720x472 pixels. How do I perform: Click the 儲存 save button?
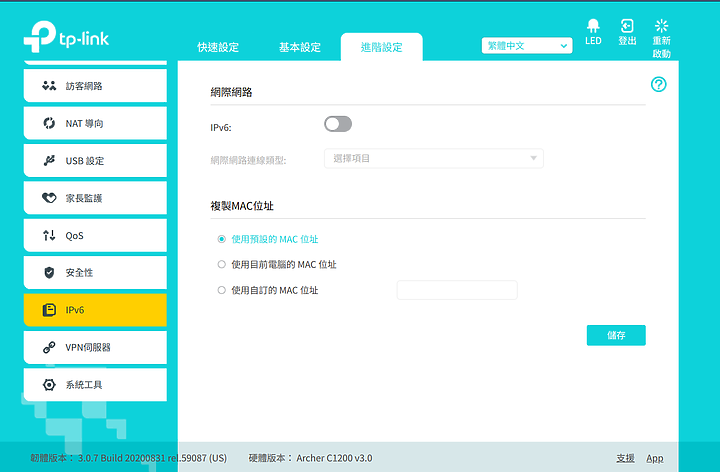[616, 335]
